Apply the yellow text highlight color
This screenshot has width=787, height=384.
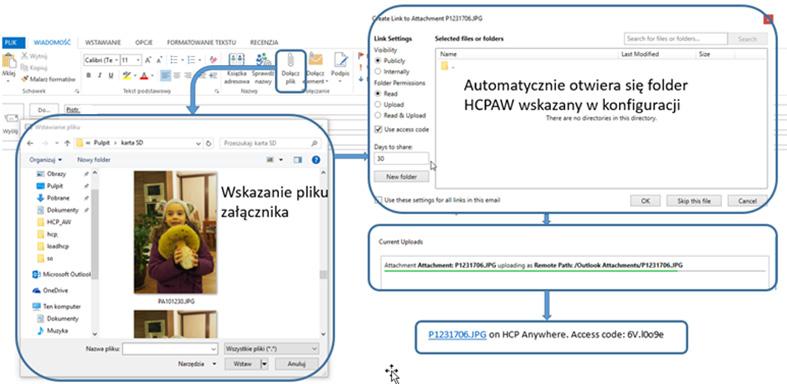pos(126,75)
